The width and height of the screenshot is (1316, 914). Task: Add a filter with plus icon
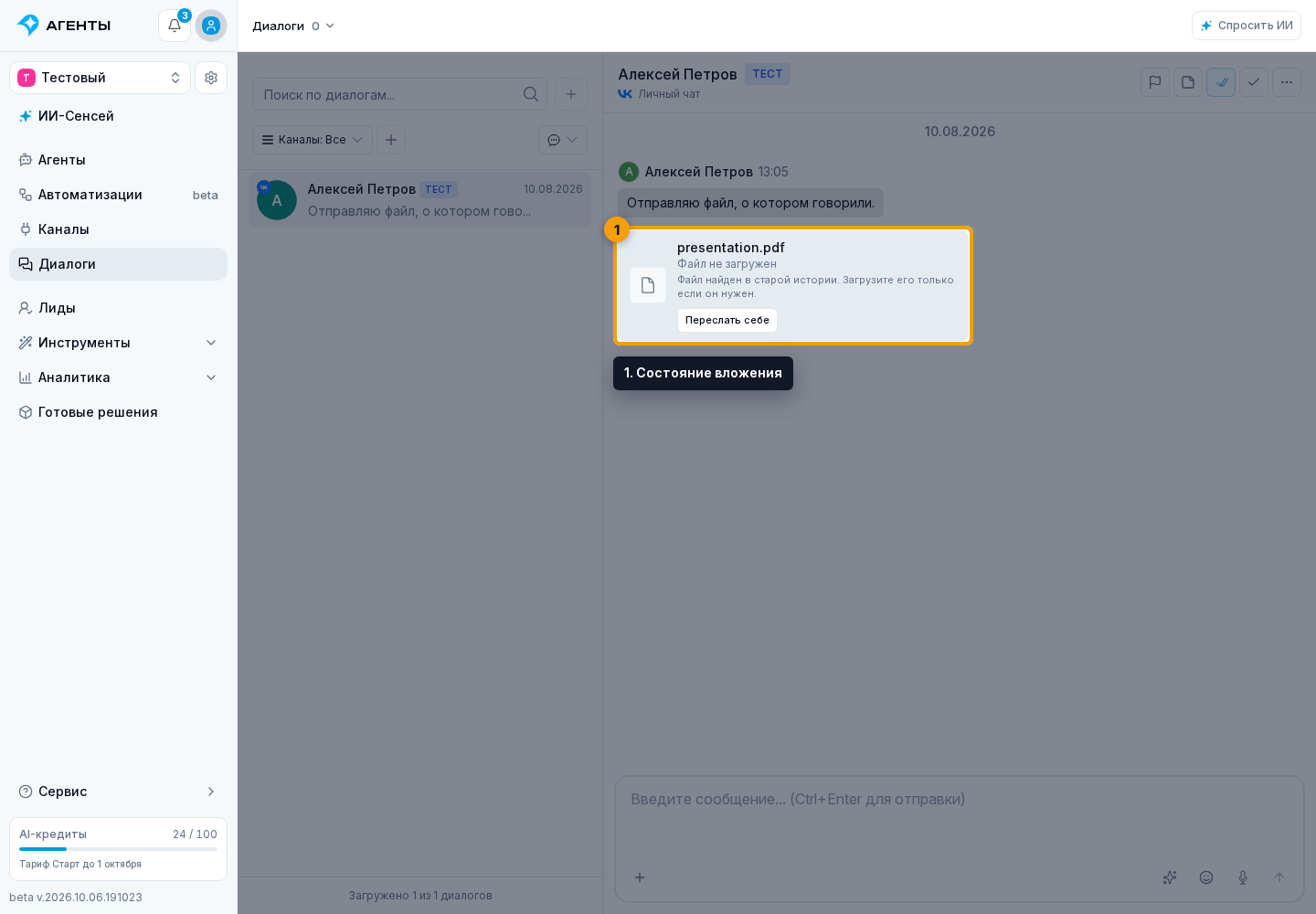click(391, 140)
